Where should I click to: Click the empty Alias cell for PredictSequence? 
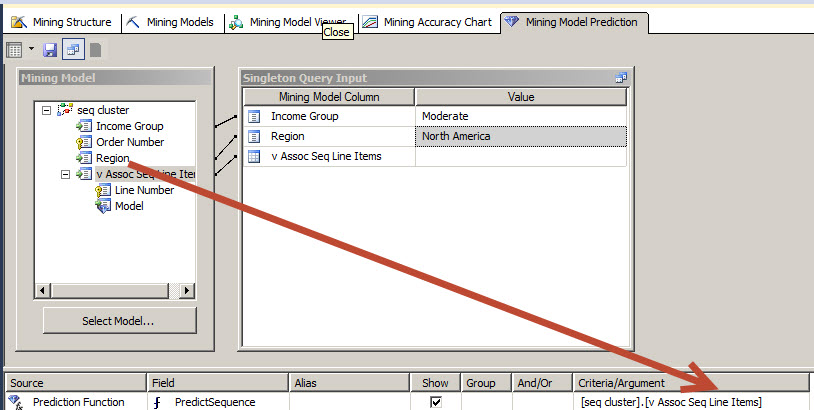pyautogui.click(x=349, y=402)
